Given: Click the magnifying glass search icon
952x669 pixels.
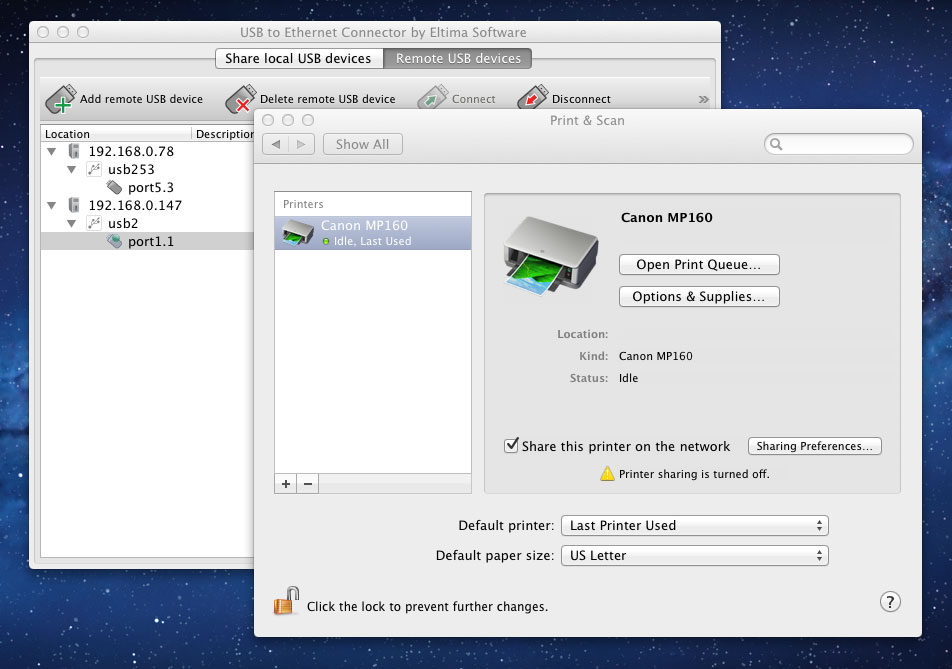Looking at the screenshot, I should 776,144.
